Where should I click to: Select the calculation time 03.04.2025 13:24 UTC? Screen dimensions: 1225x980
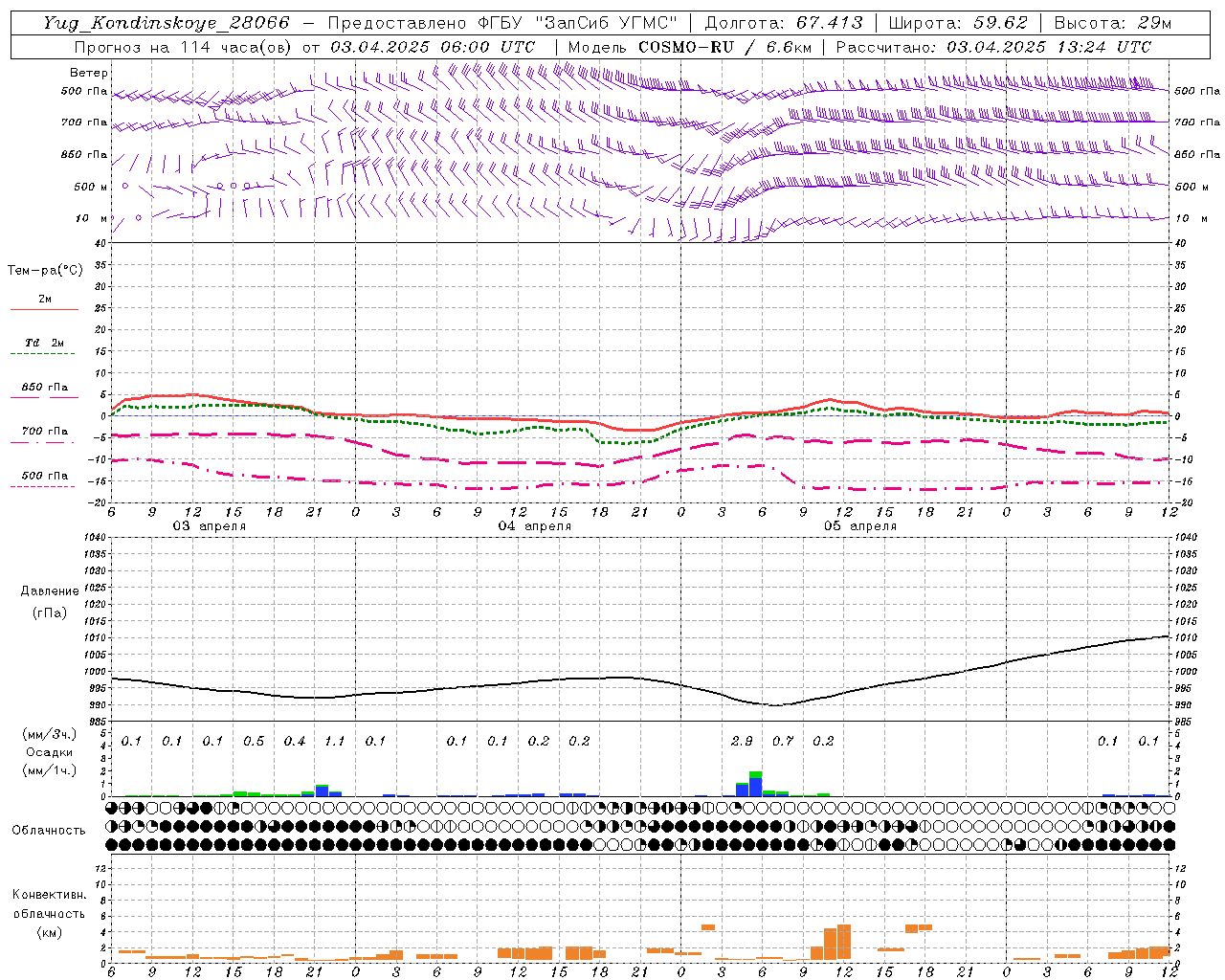click(x=1049, y=47)
